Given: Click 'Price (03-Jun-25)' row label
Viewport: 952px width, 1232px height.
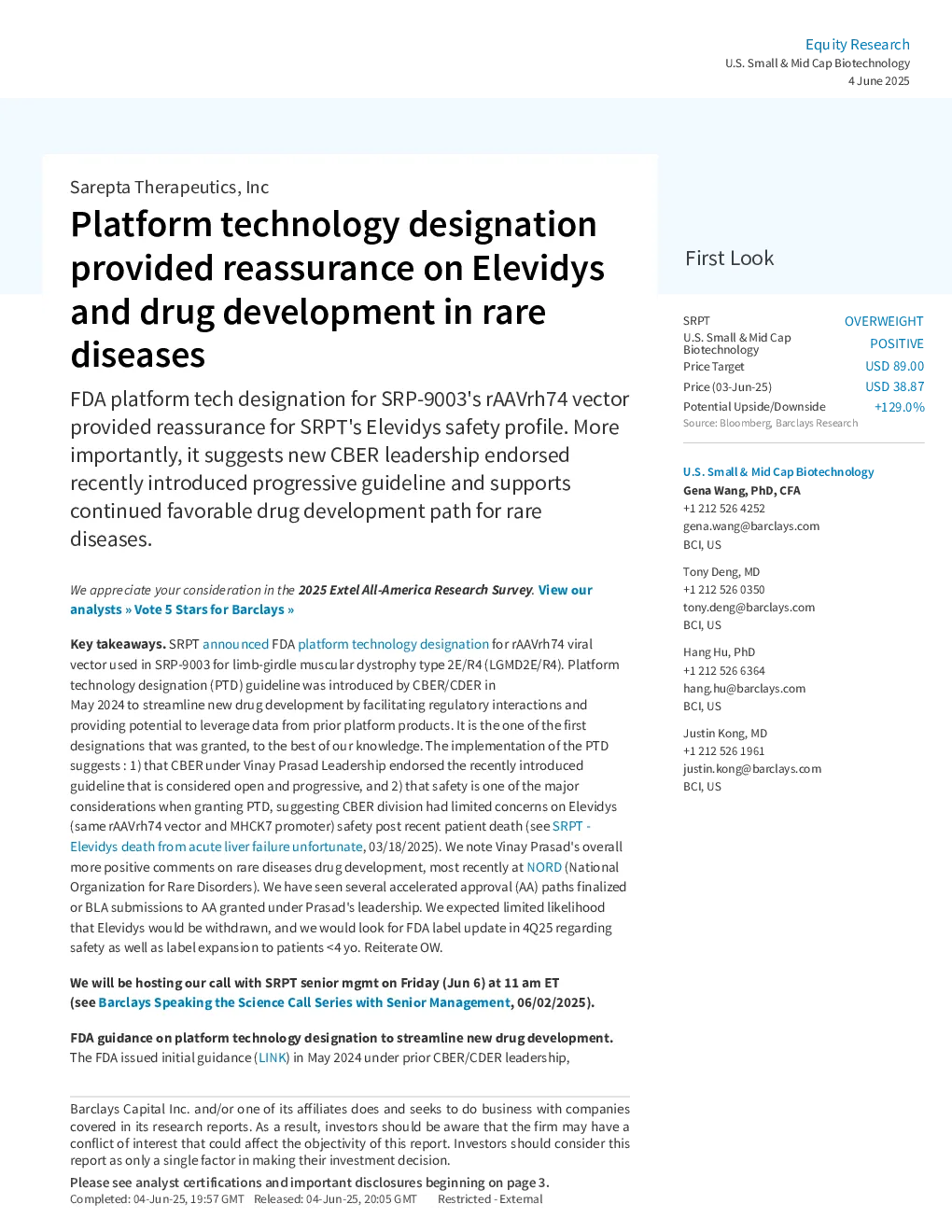Looking at the screenshot, I should coord(727,387).
